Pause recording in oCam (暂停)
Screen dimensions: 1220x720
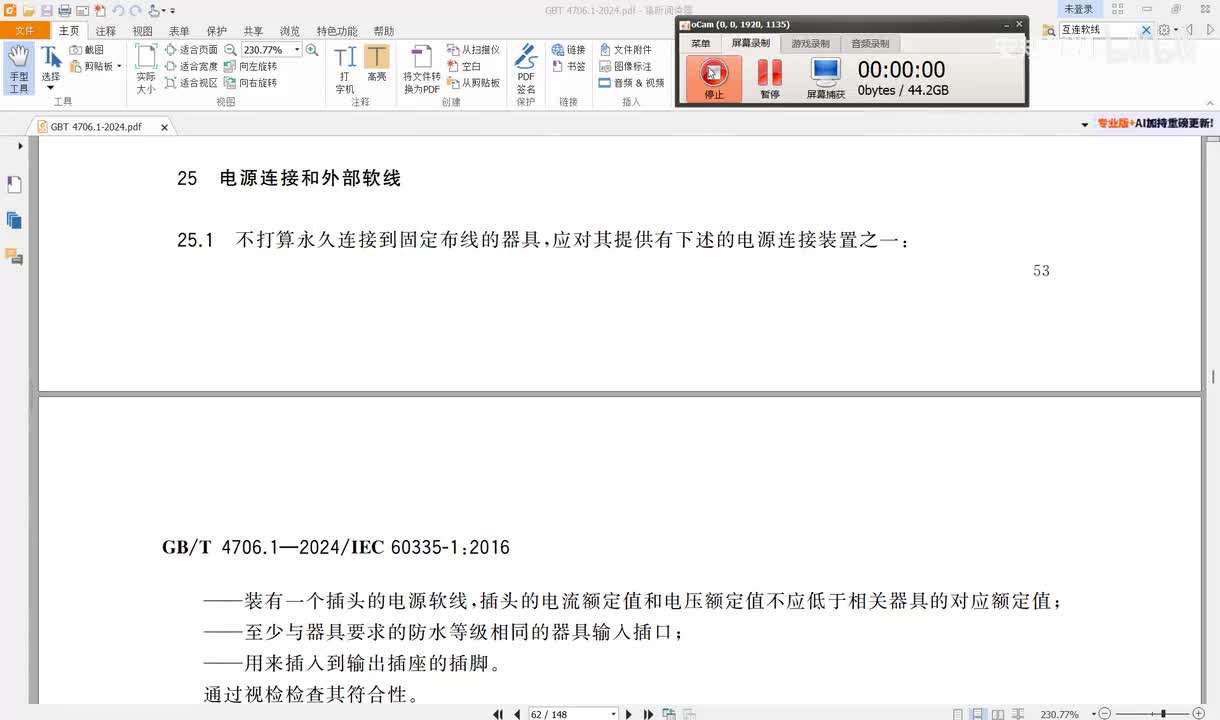tap(769, 77)
